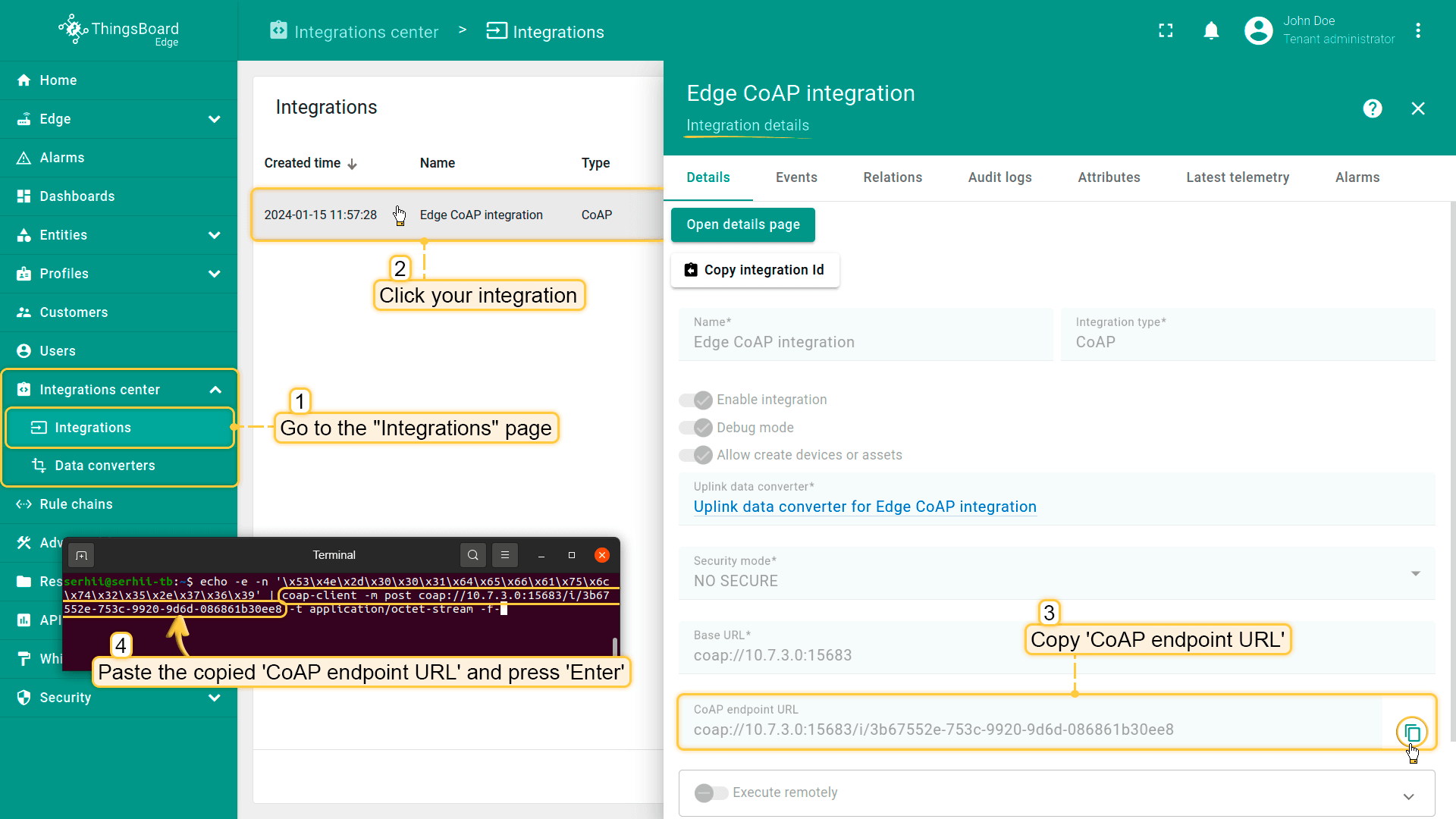Expand the Execute remotely section
The width and height of the screenshot is (1456, 819).
coord(1408,796)
